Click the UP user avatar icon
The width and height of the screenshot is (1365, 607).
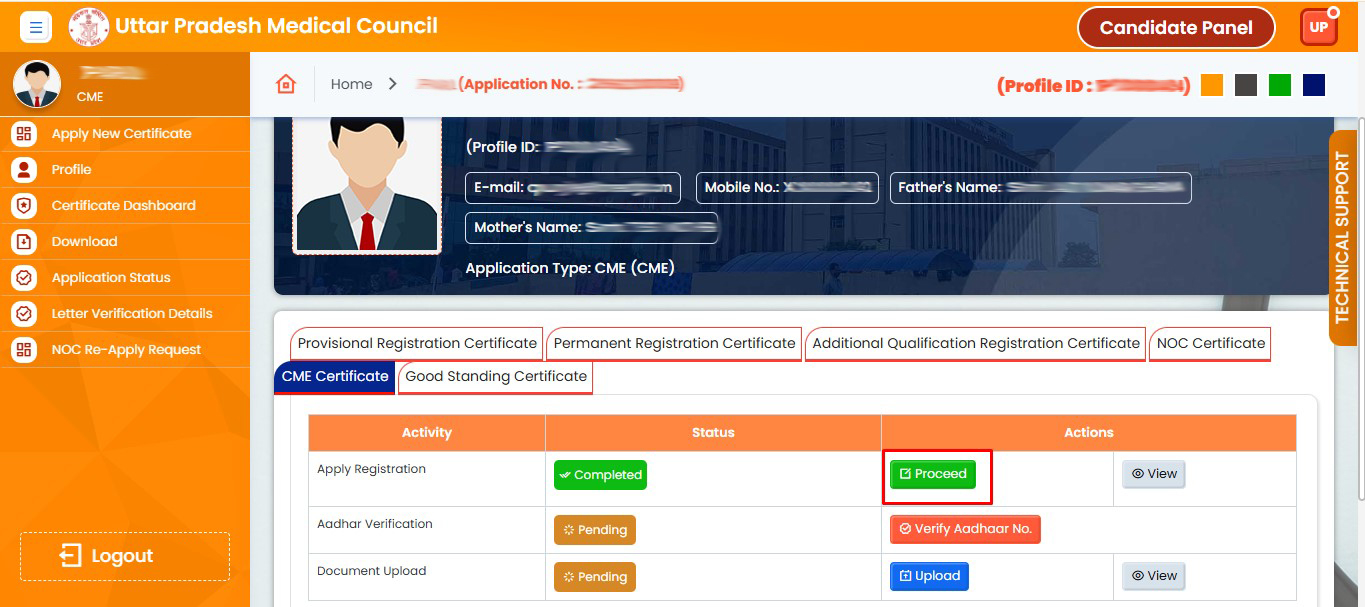(1318, 28)
